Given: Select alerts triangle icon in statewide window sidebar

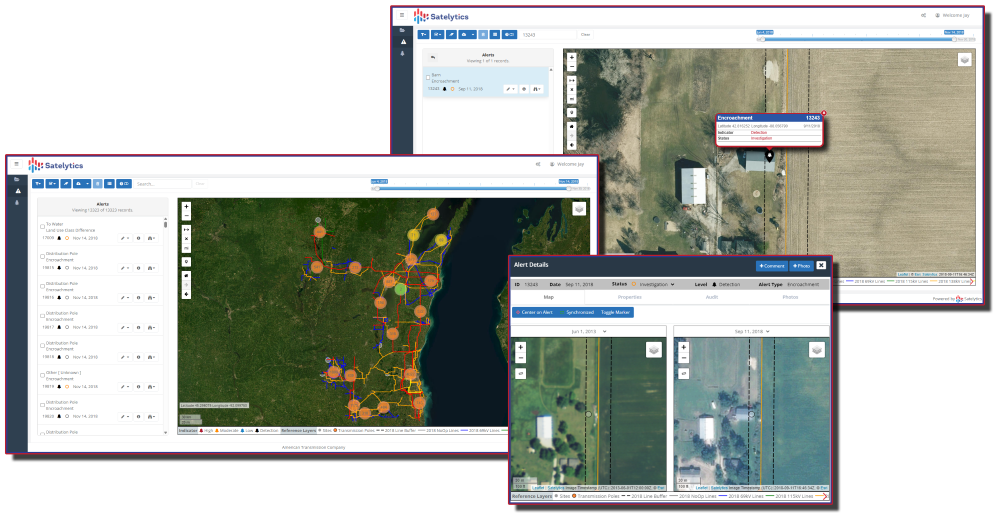Looking at the screenshot, I should (17, 191).
